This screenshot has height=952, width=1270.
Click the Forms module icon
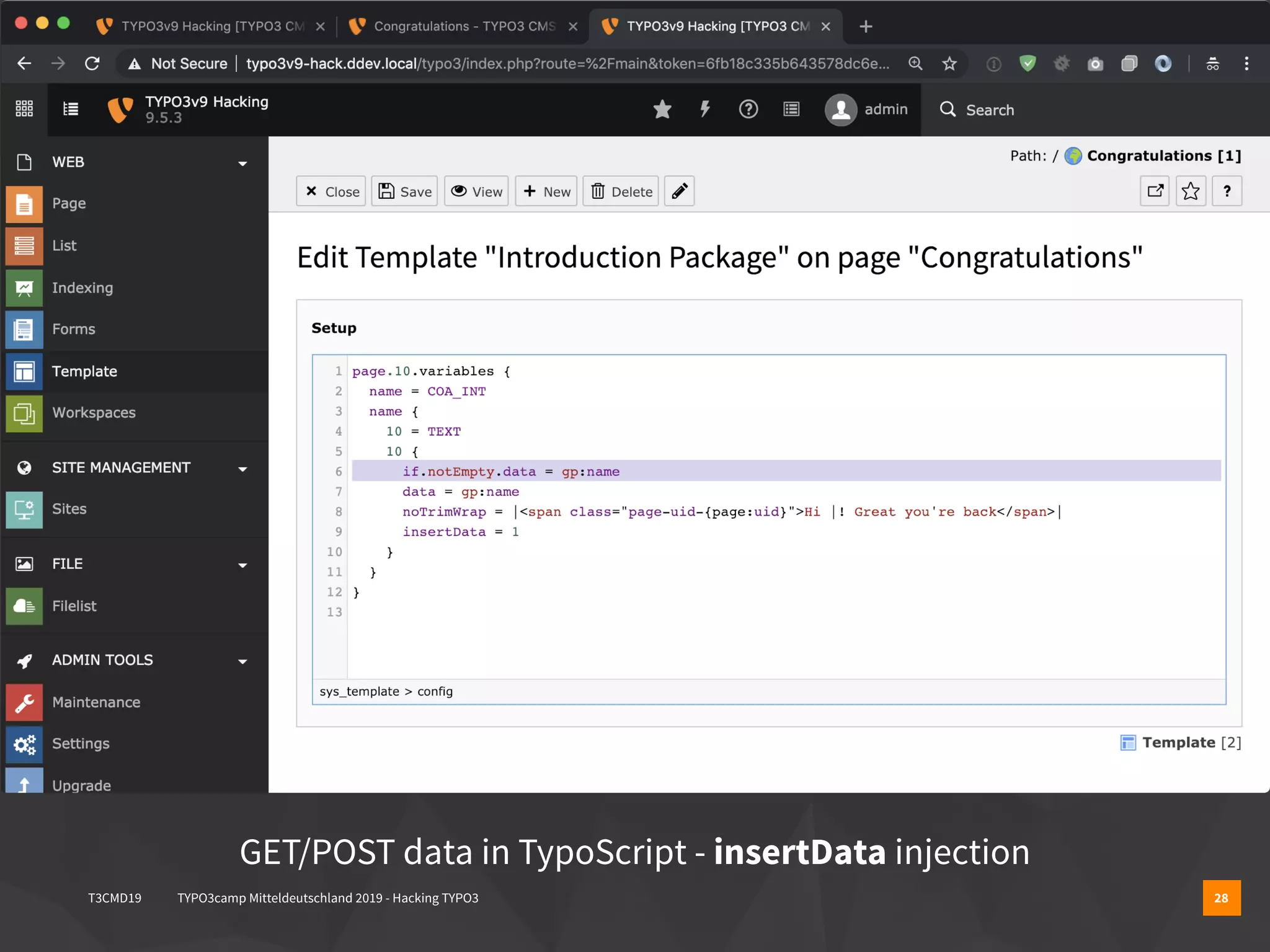24,330
